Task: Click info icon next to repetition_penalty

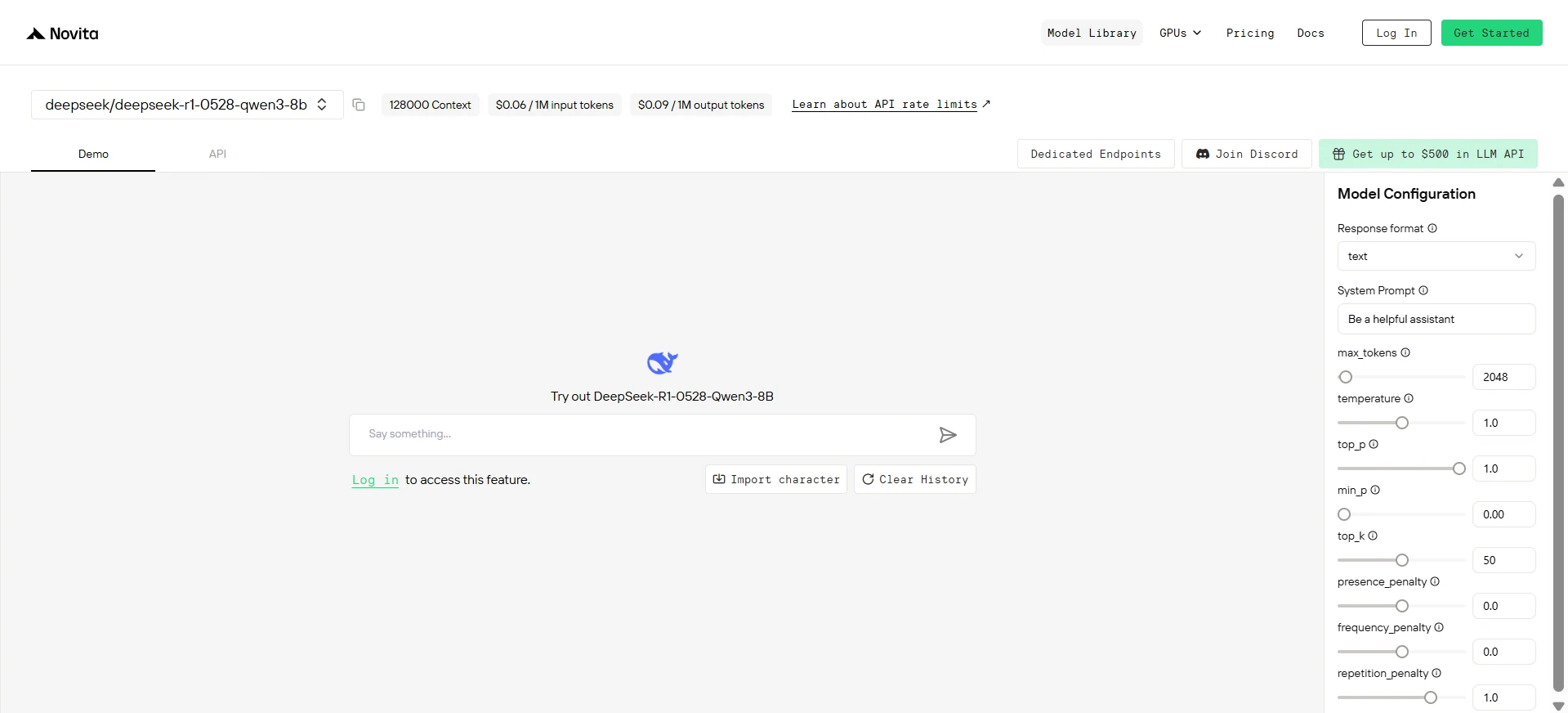Action: (x=1436, y=673)
